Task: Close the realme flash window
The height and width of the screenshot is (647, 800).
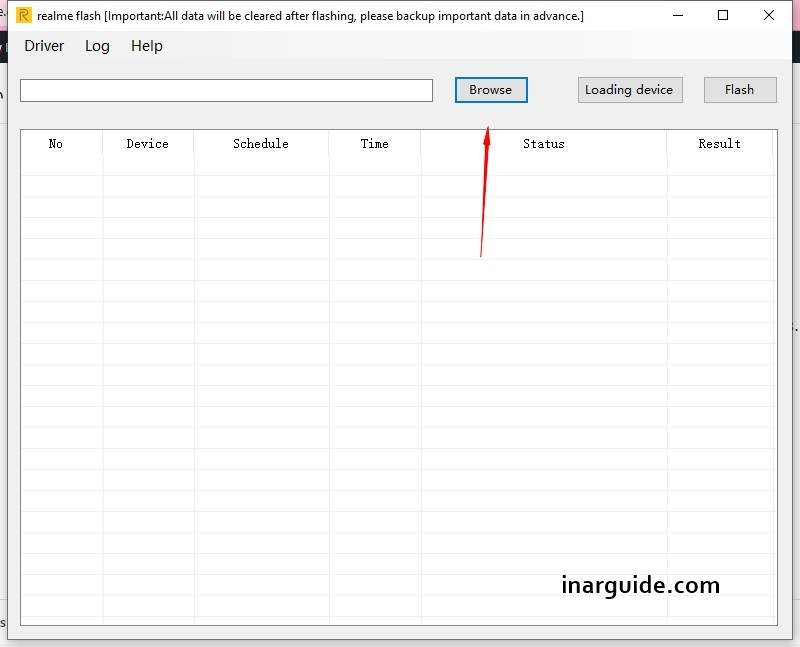Action: point(769,15)
